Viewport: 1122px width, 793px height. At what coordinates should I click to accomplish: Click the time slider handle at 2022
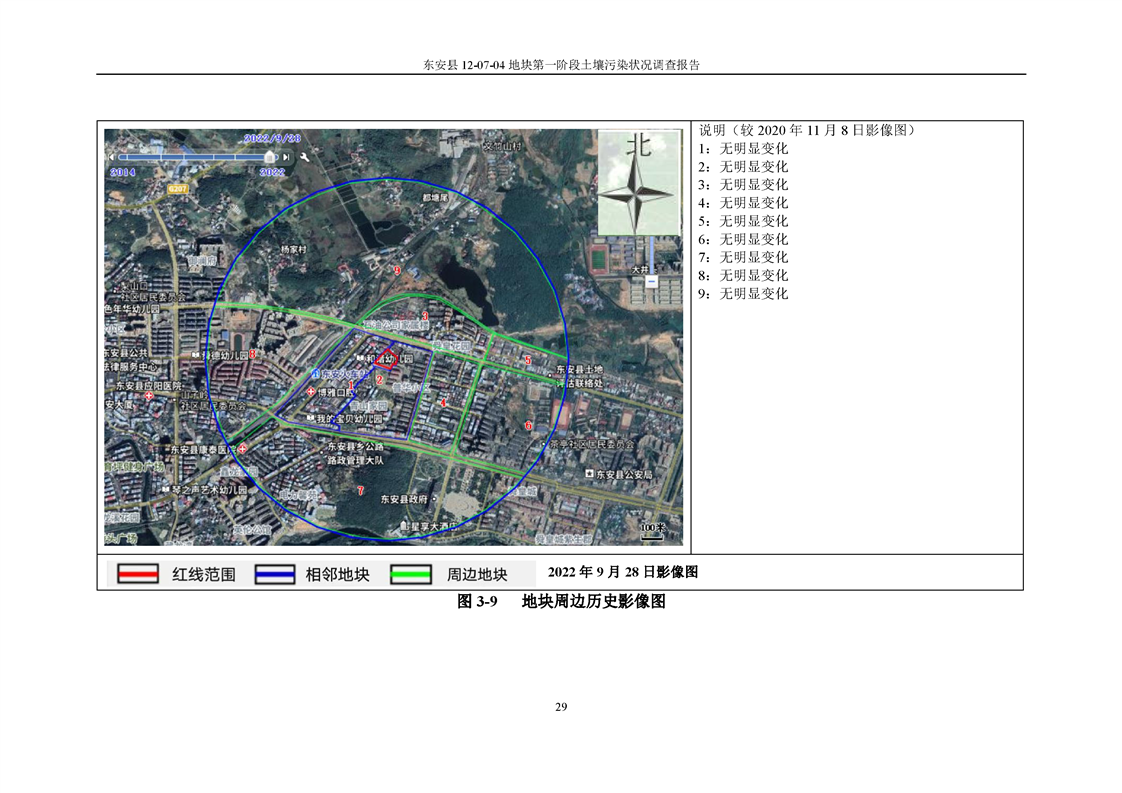coord(269,157)
